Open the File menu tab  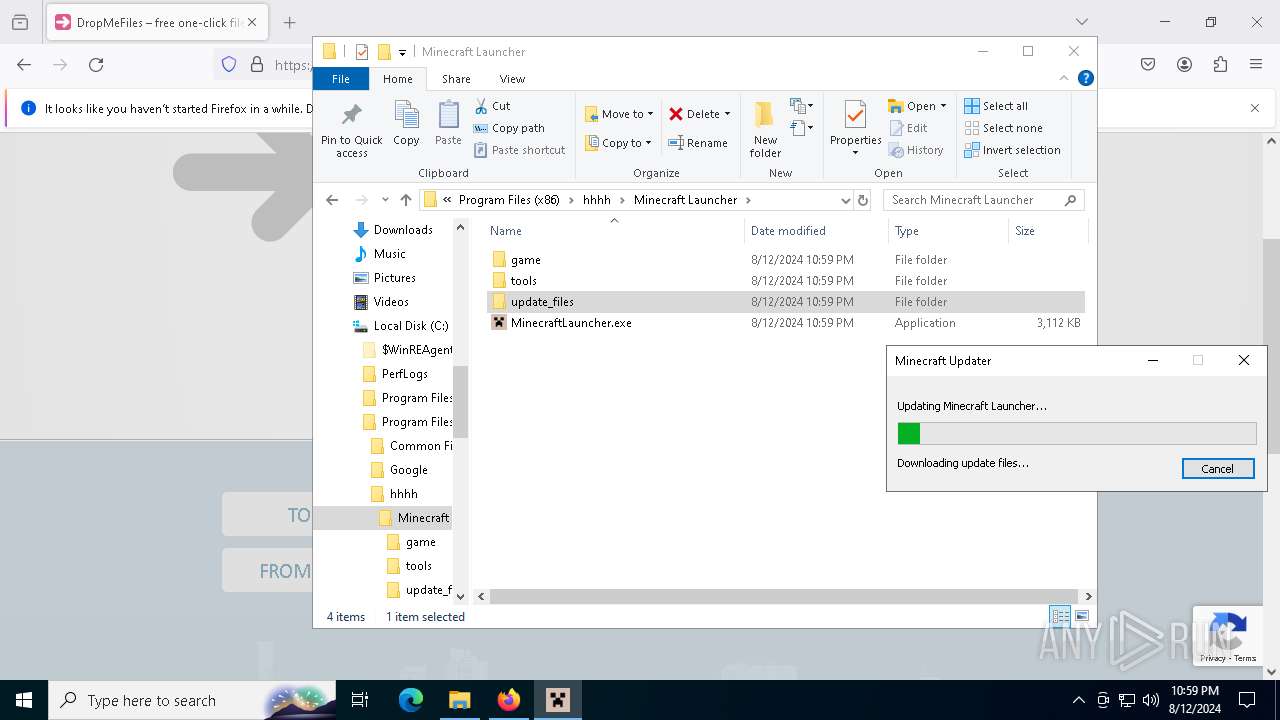click(x=341, y=79)
